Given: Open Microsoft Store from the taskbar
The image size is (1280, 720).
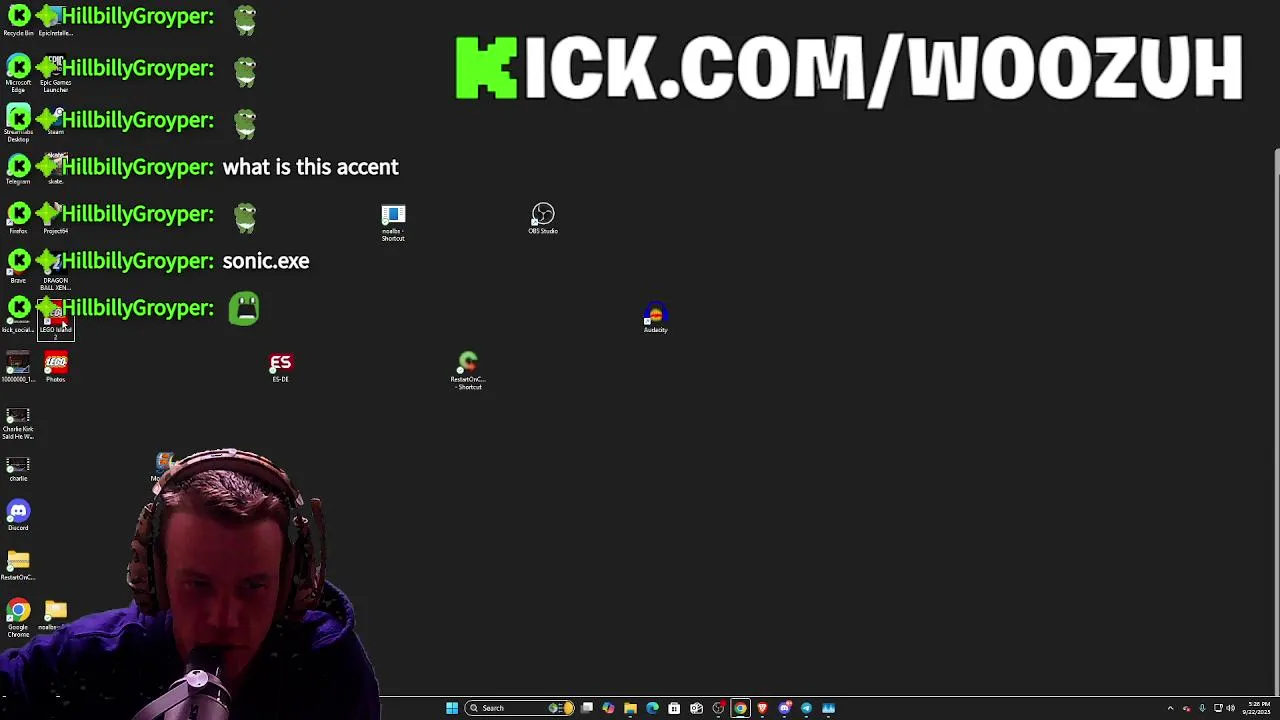Looking at the screenshot, I should 674,708.
